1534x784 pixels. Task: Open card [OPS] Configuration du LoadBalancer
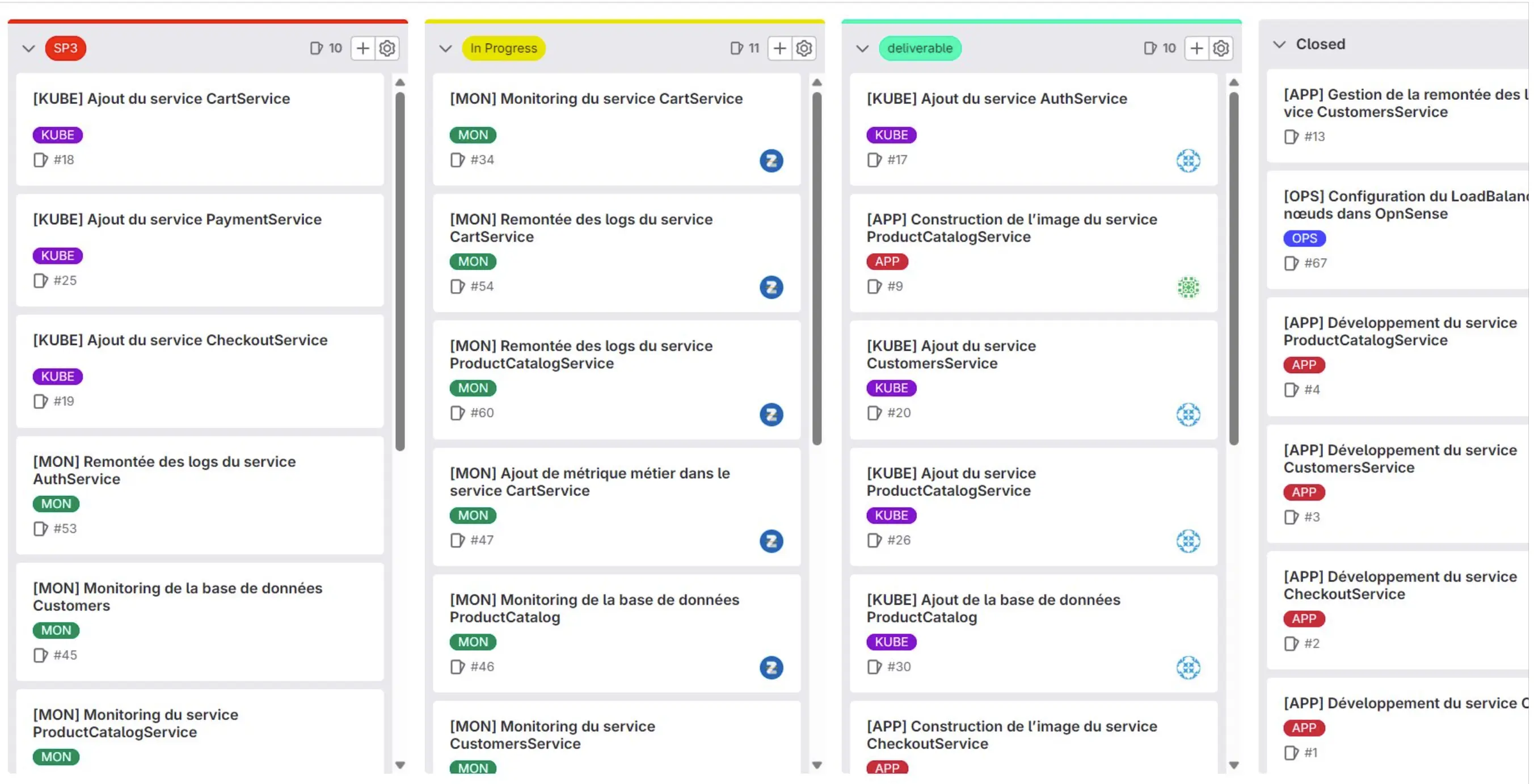tap(1405, 205)
